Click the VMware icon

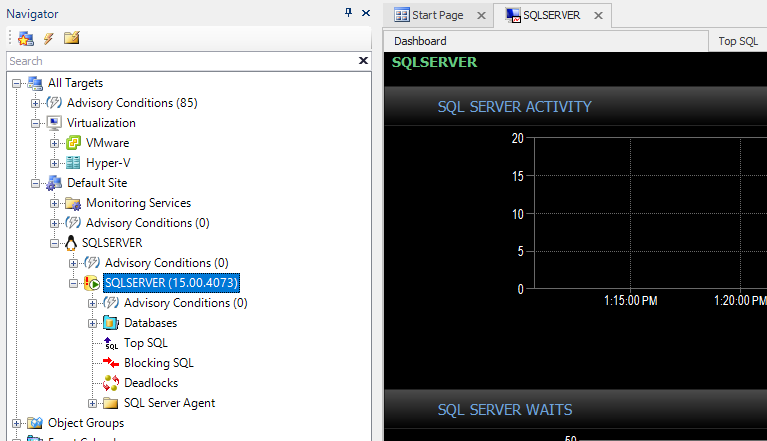[73, 143]
